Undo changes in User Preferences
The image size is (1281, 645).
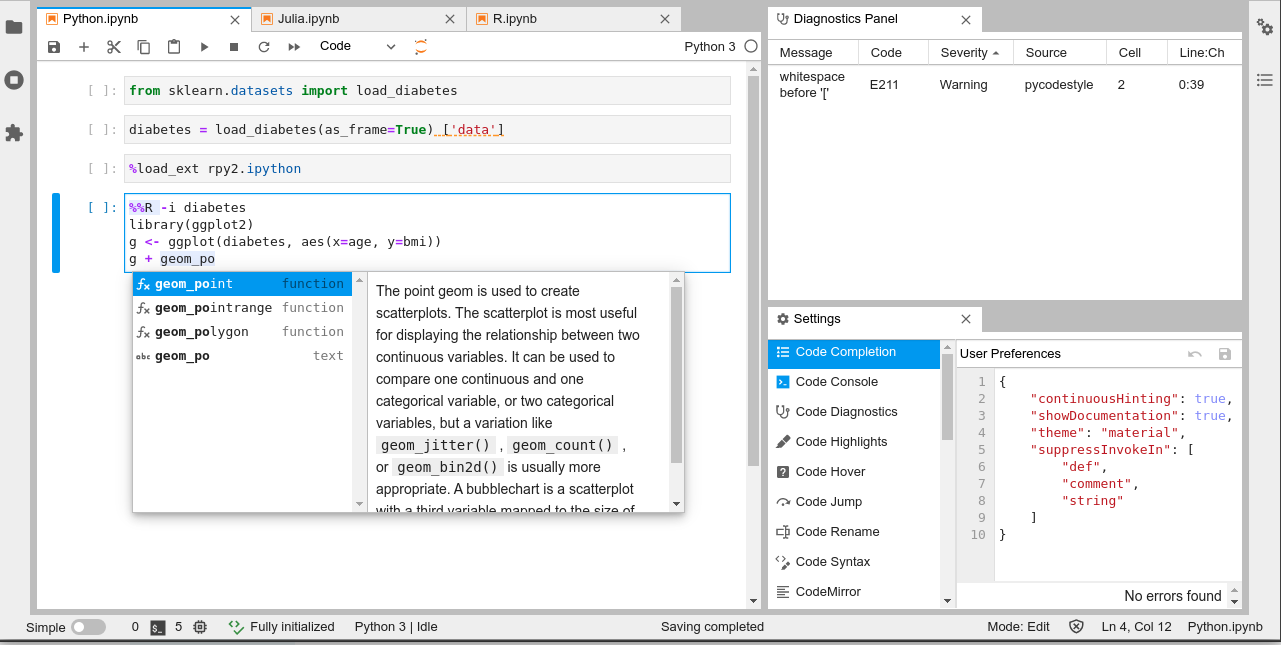[1195, 354]
